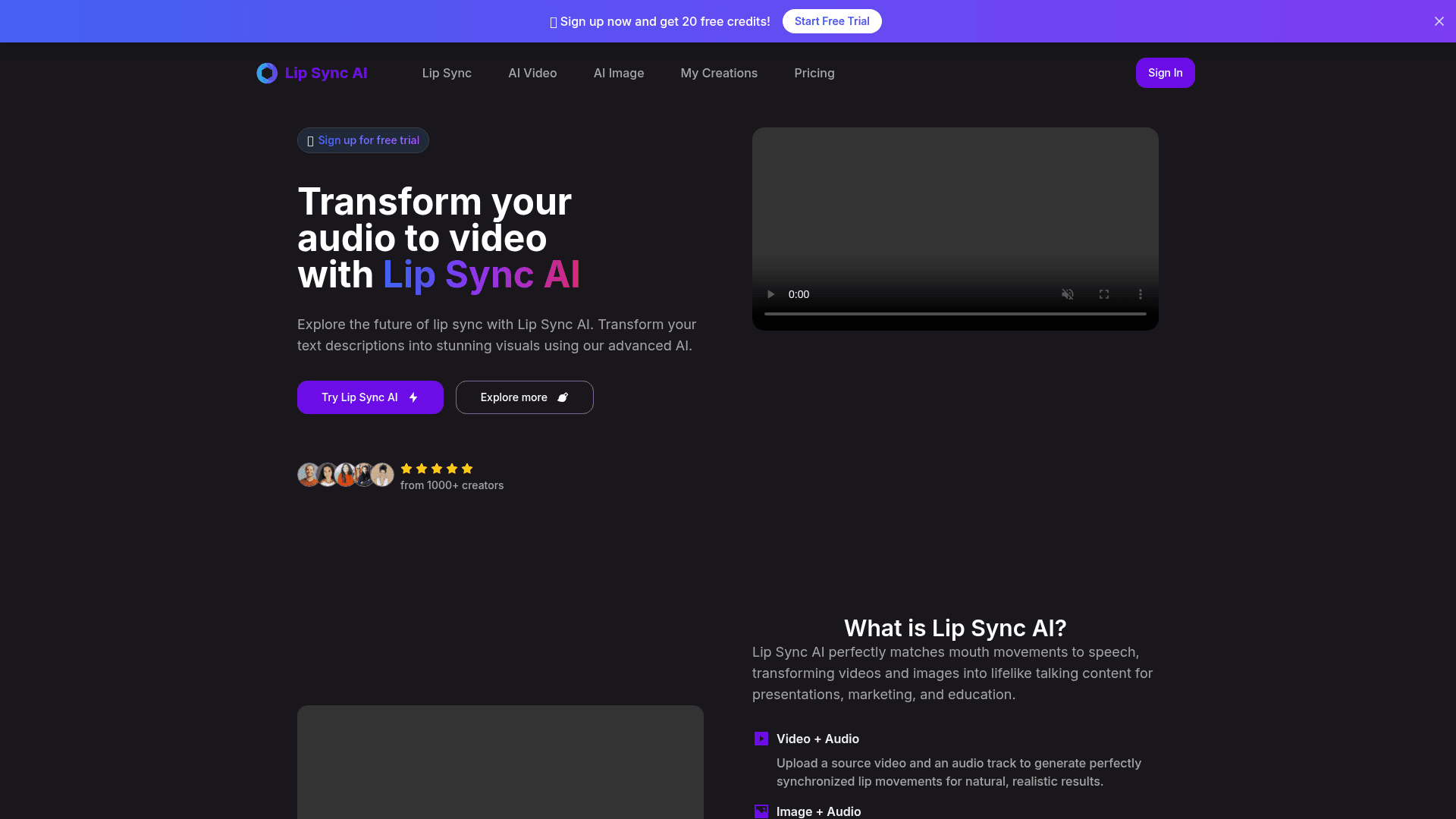
Task: Click the five-star rating icons
Action: (437, 469)
